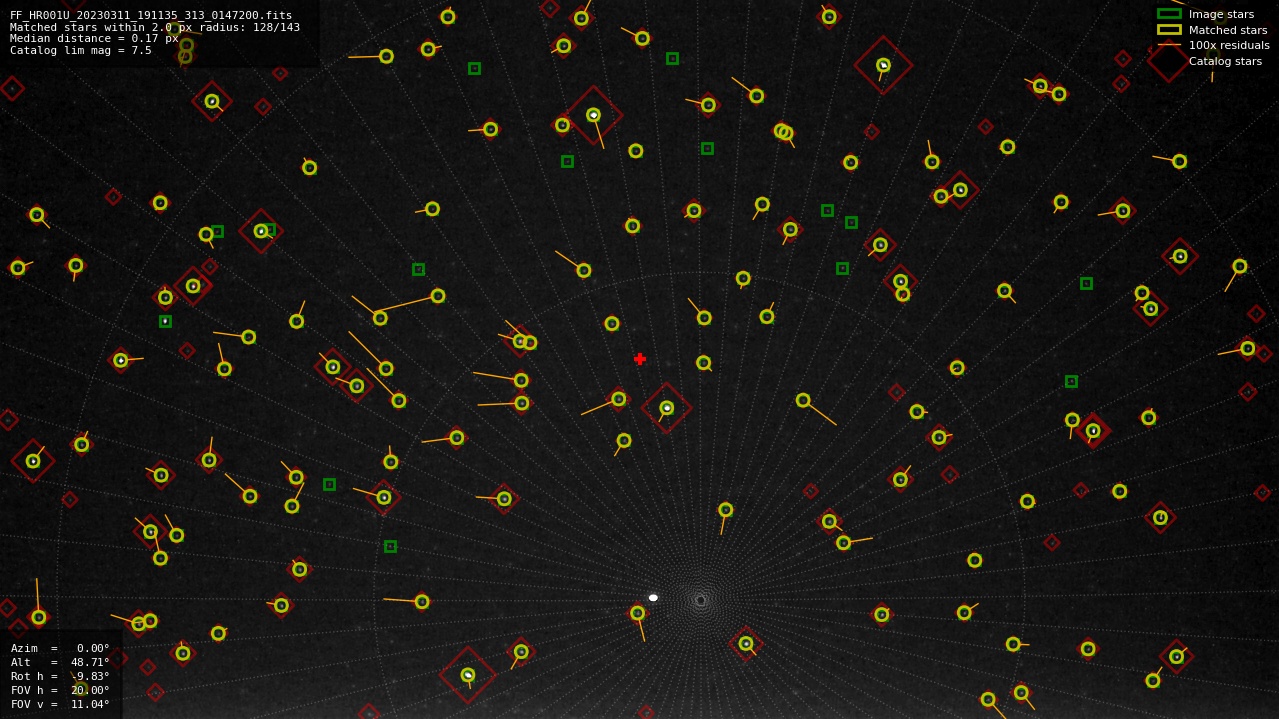
Task: Select the 'Rot h = -9.83°' readout
Action: pyautogui.click(x=60, y=676)
